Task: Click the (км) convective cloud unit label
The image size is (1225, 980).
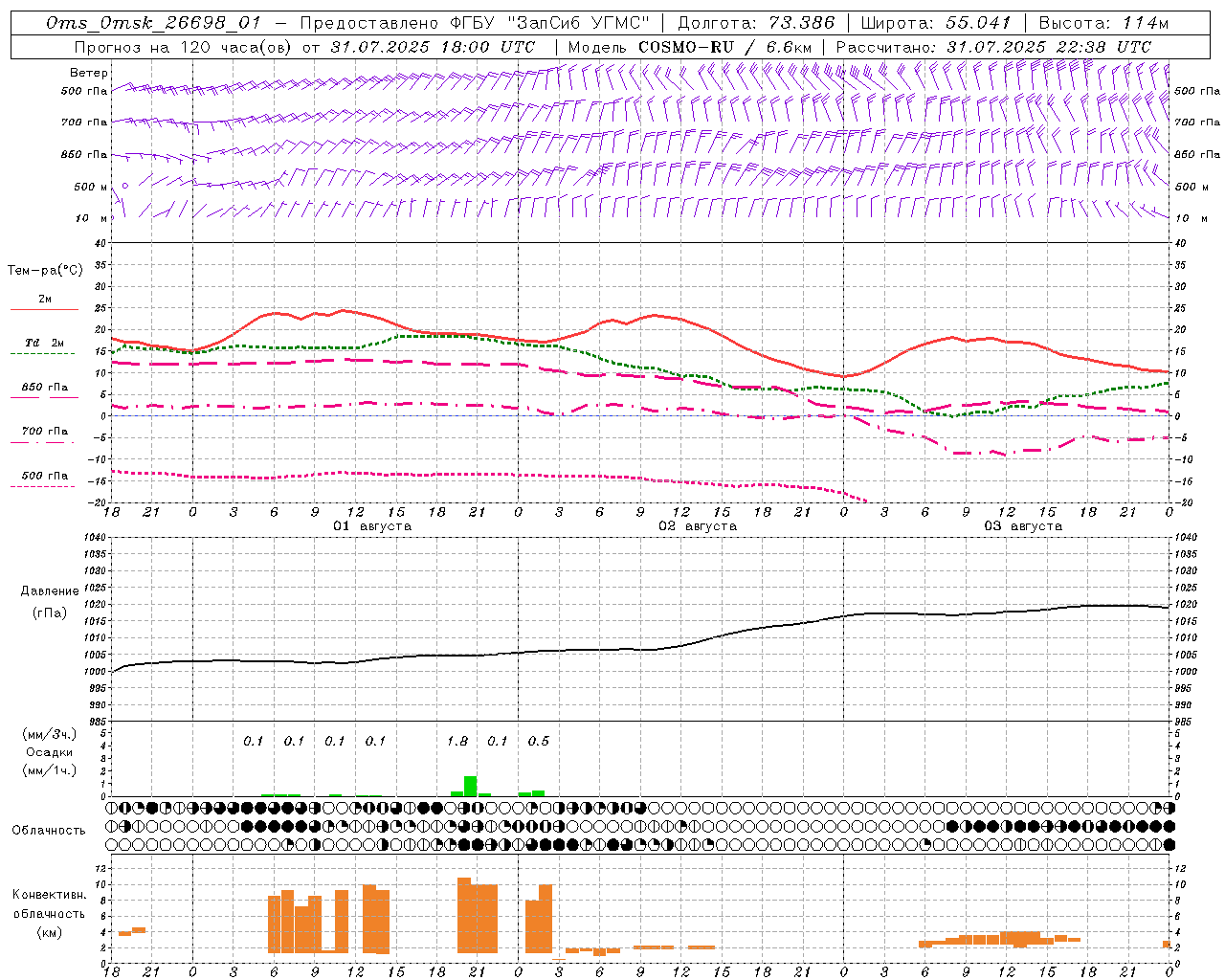Action: [x=50, y=932]
